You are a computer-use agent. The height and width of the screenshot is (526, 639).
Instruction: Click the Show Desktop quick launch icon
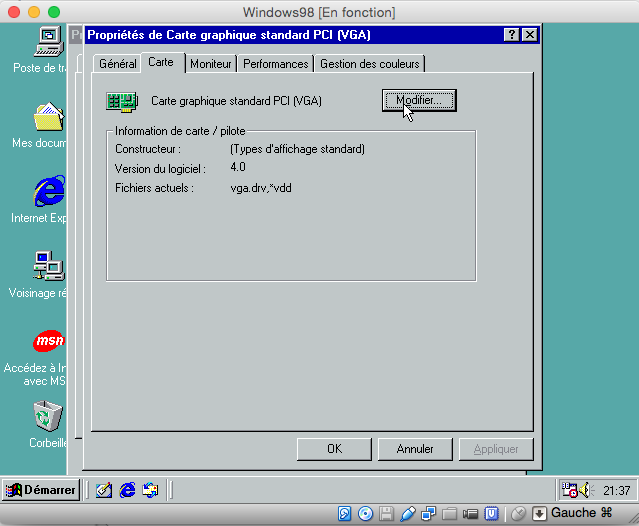coord(104,490)
